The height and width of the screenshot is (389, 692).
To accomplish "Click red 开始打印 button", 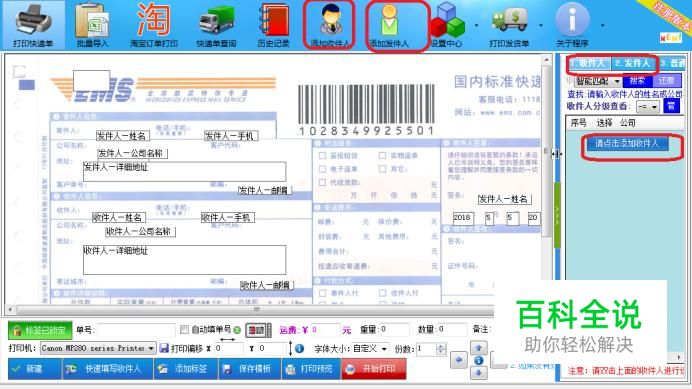I will pos(374,369).
